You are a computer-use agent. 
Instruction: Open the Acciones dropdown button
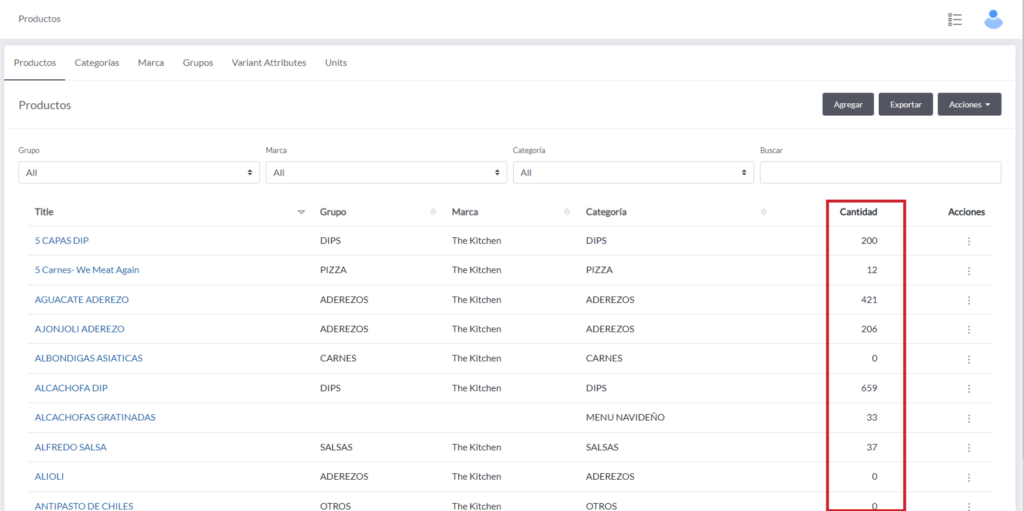[969, 105]
